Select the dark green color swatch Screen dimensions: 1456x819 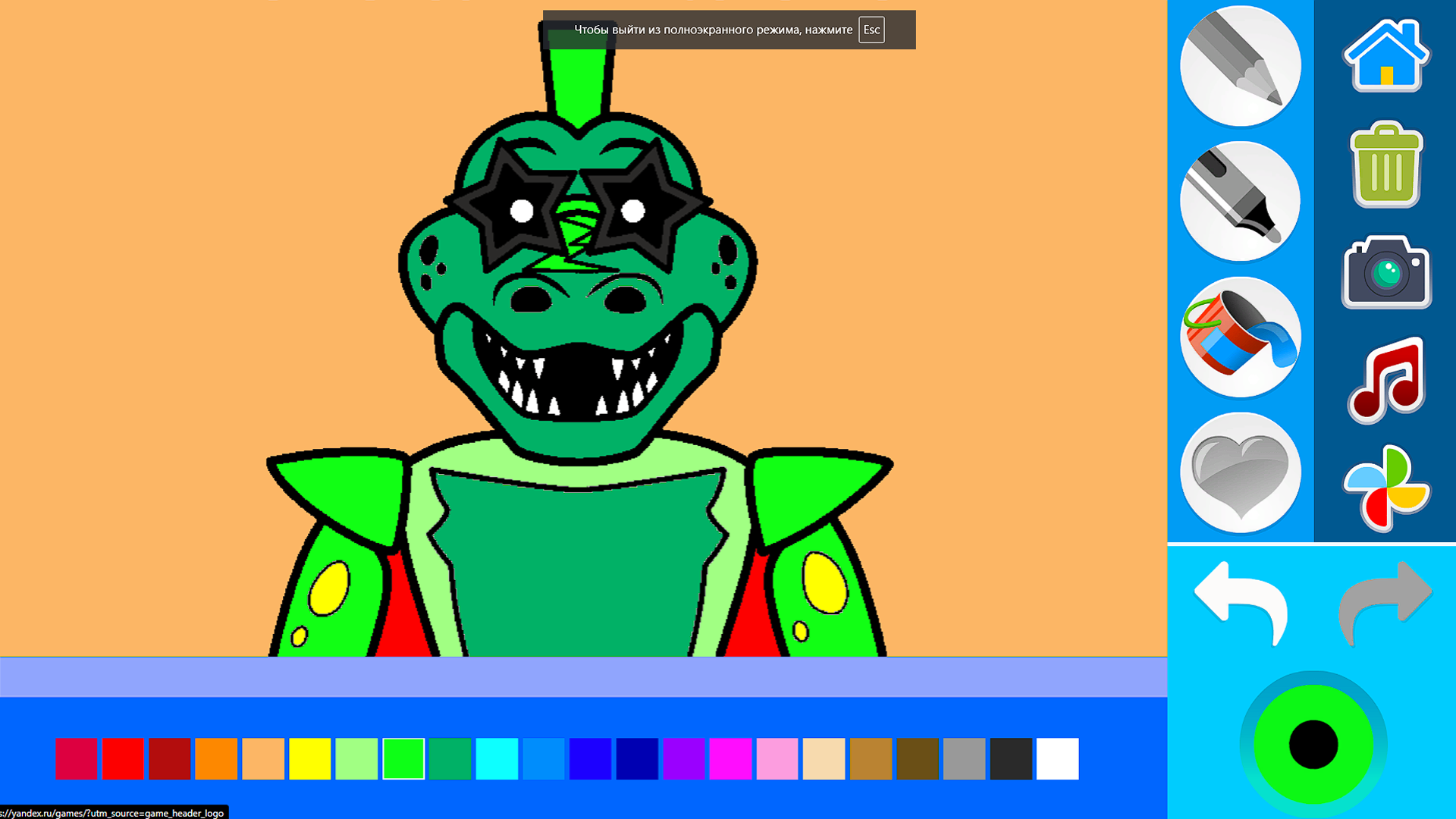450,758
